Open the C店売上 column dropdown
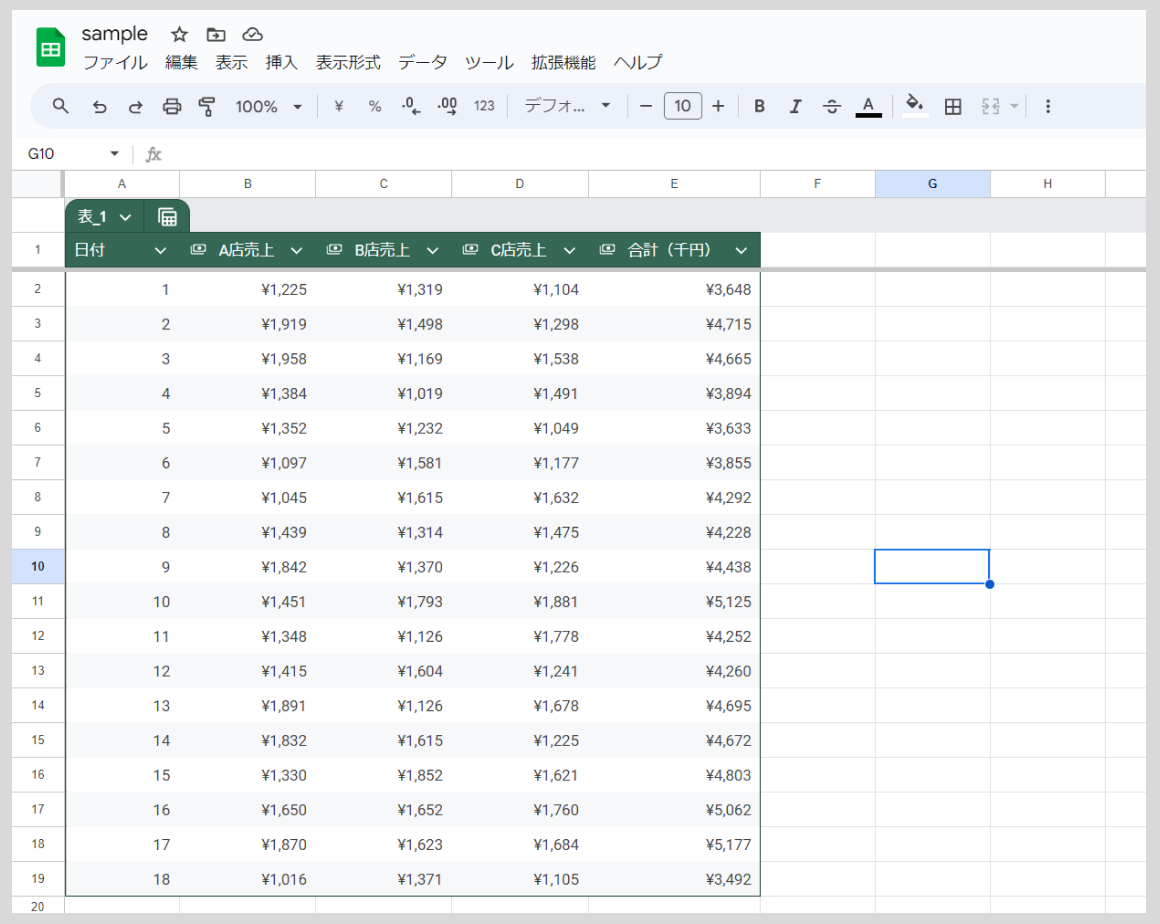The width and height of the screenshot is (1160, 924). tap(570, 251)
